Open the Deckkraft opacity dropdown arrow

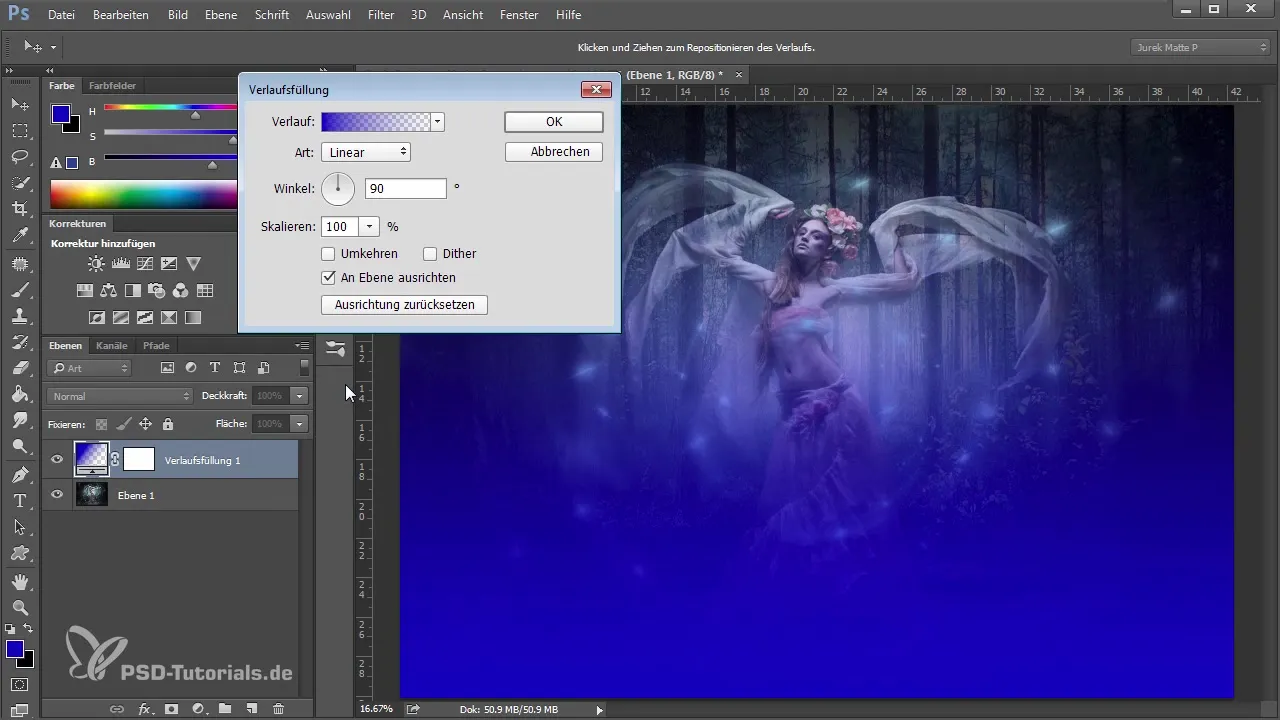pyautogui.click(x=299, y=396)
